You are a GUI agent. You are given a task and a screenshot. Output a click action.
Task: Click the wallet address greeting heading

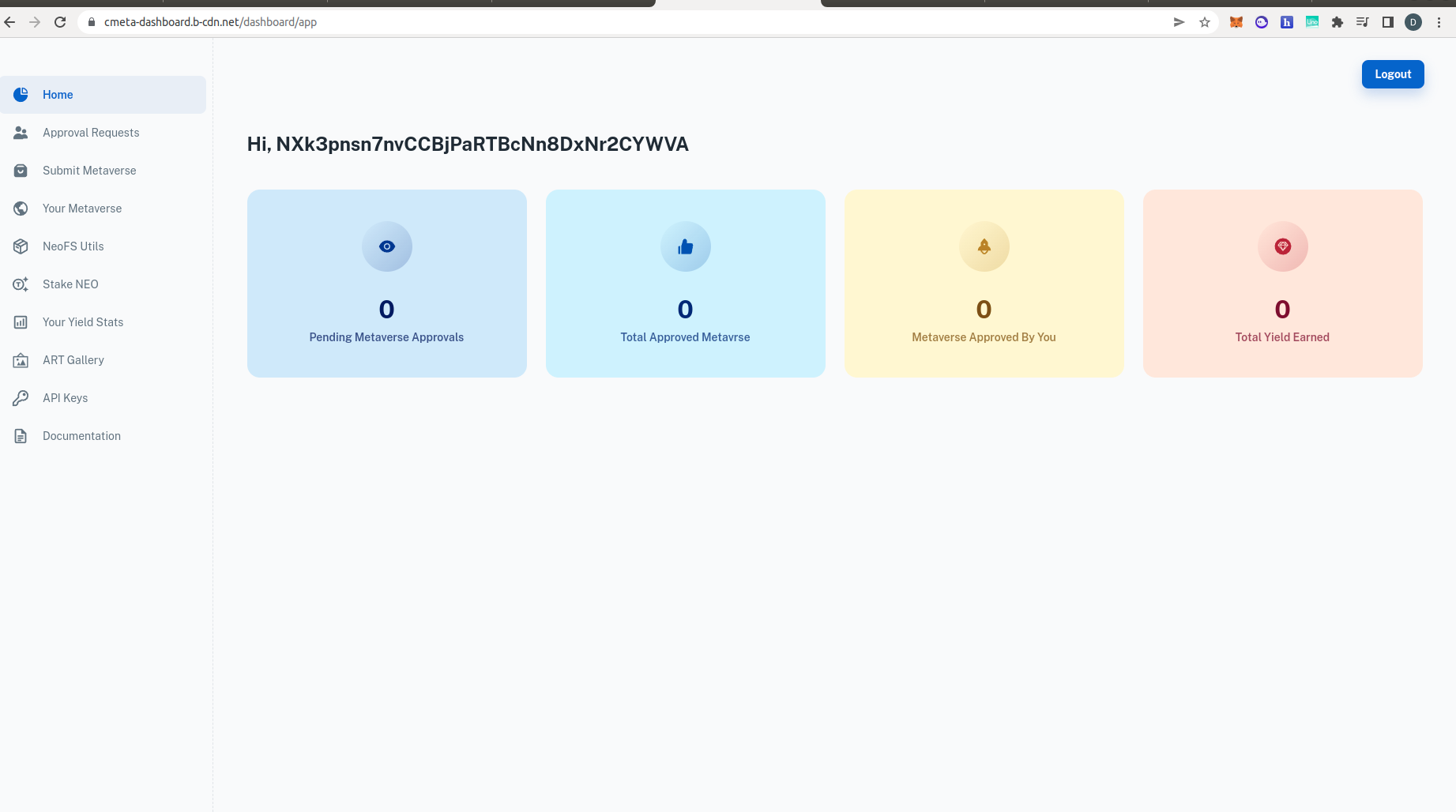point(468,144)
